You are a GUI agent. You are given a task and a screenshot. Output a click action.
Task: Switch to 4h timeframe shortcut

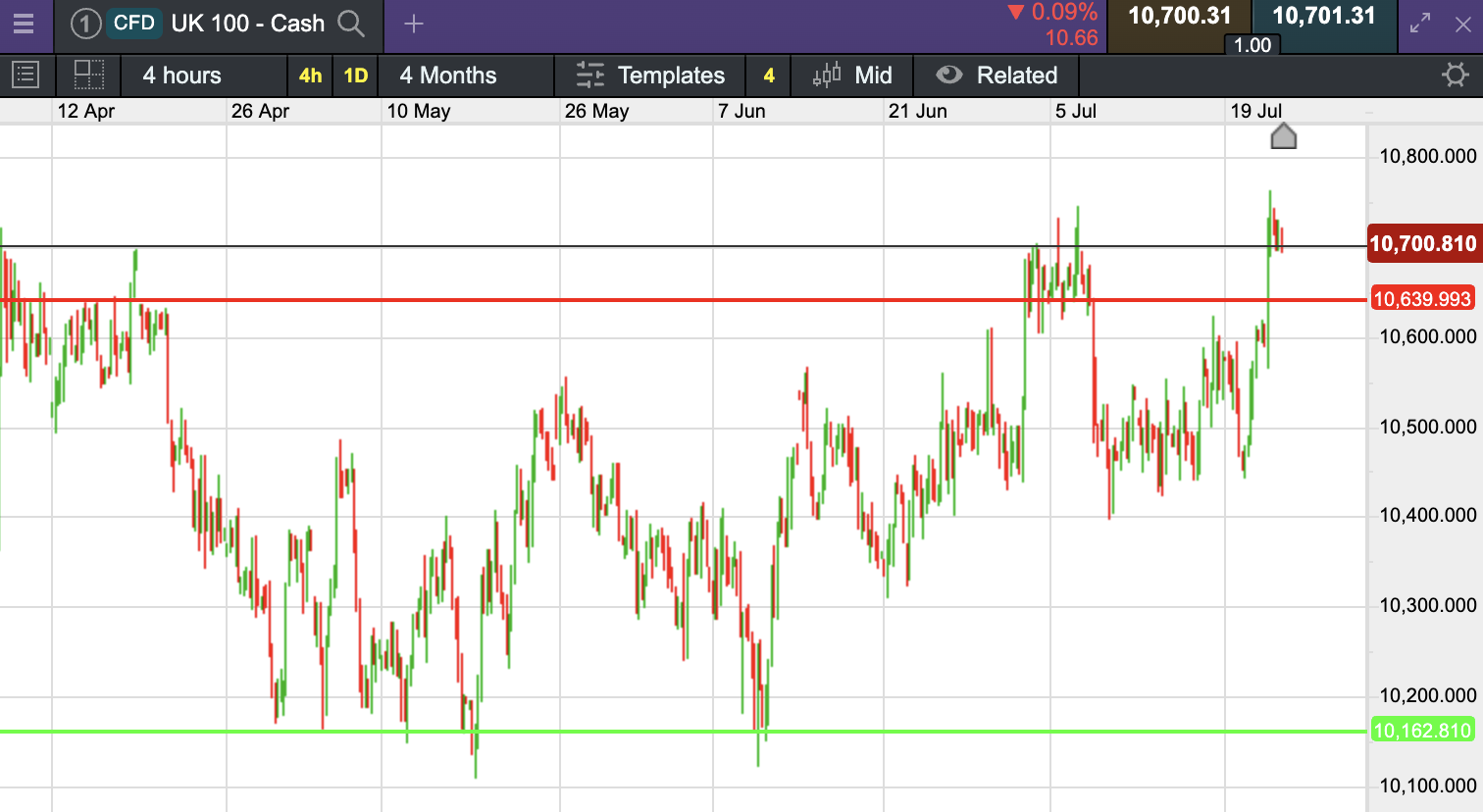click(x=311, y=76)
